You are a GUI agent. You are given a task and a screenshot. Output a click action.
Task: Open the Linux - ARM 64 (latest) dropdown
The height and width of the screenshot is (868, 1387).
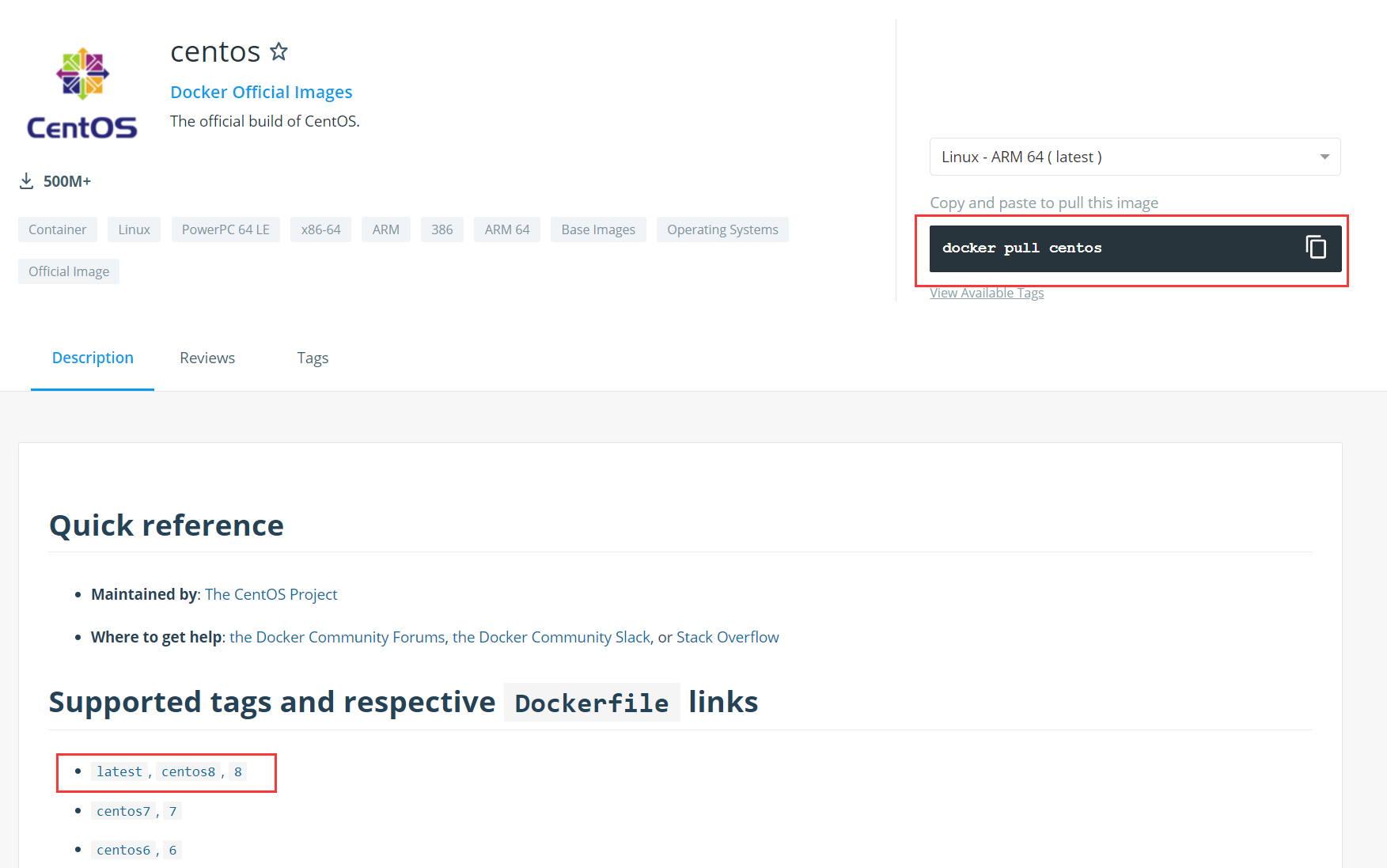1135,157
